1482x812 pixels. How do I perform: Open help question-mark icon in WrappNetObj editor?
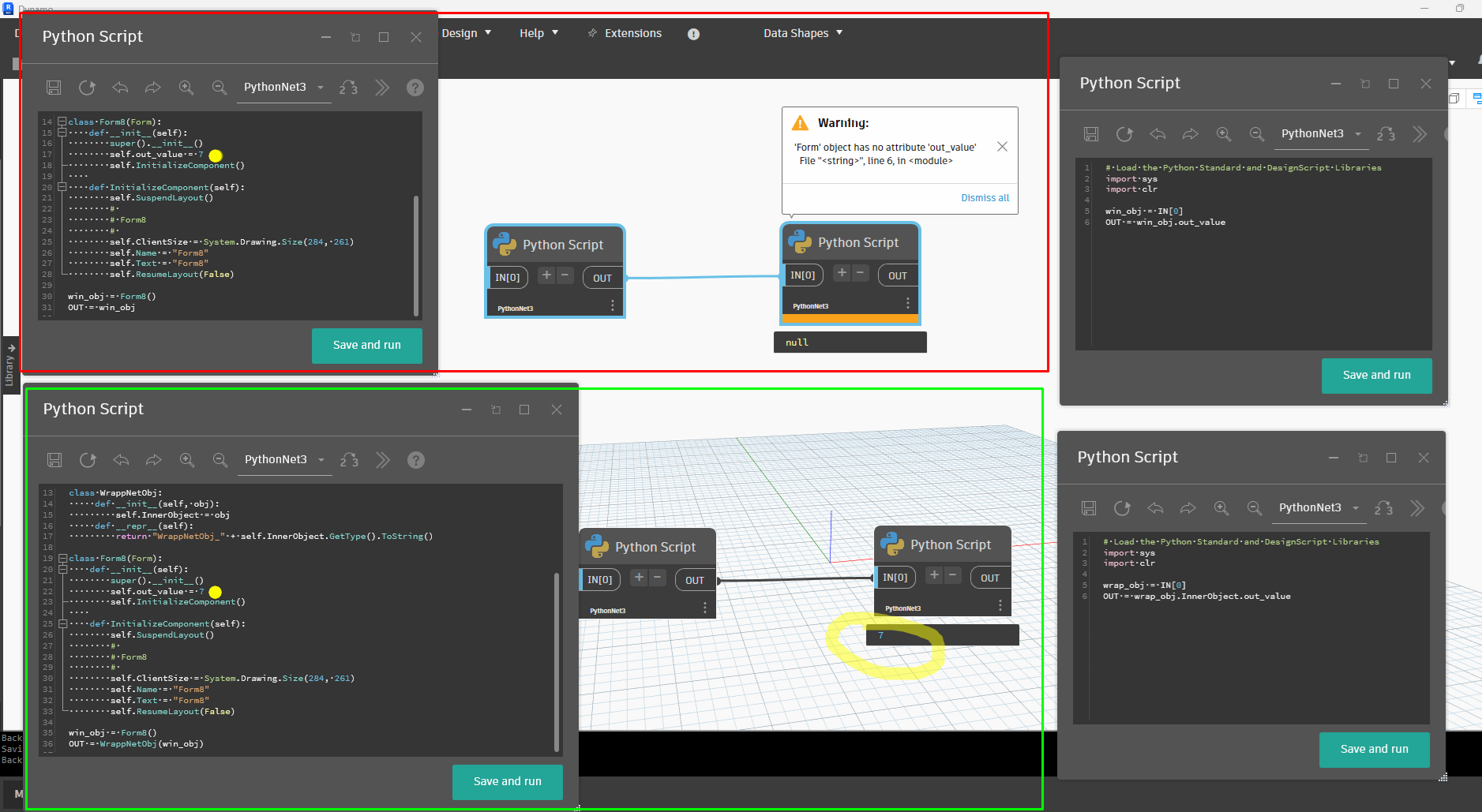(416, 460)
